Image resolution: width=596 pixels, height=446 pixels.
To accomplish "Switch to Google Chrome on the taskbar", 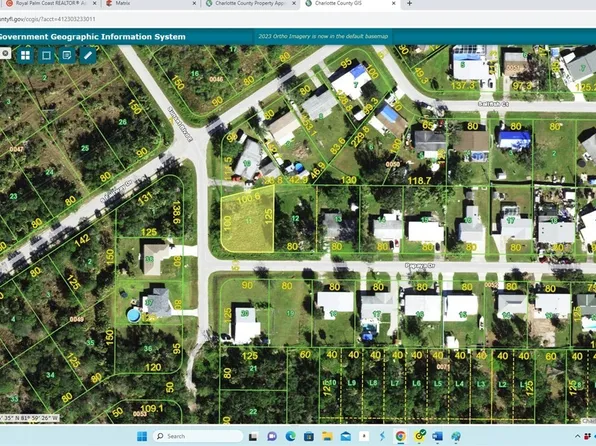I will point(400,436).
